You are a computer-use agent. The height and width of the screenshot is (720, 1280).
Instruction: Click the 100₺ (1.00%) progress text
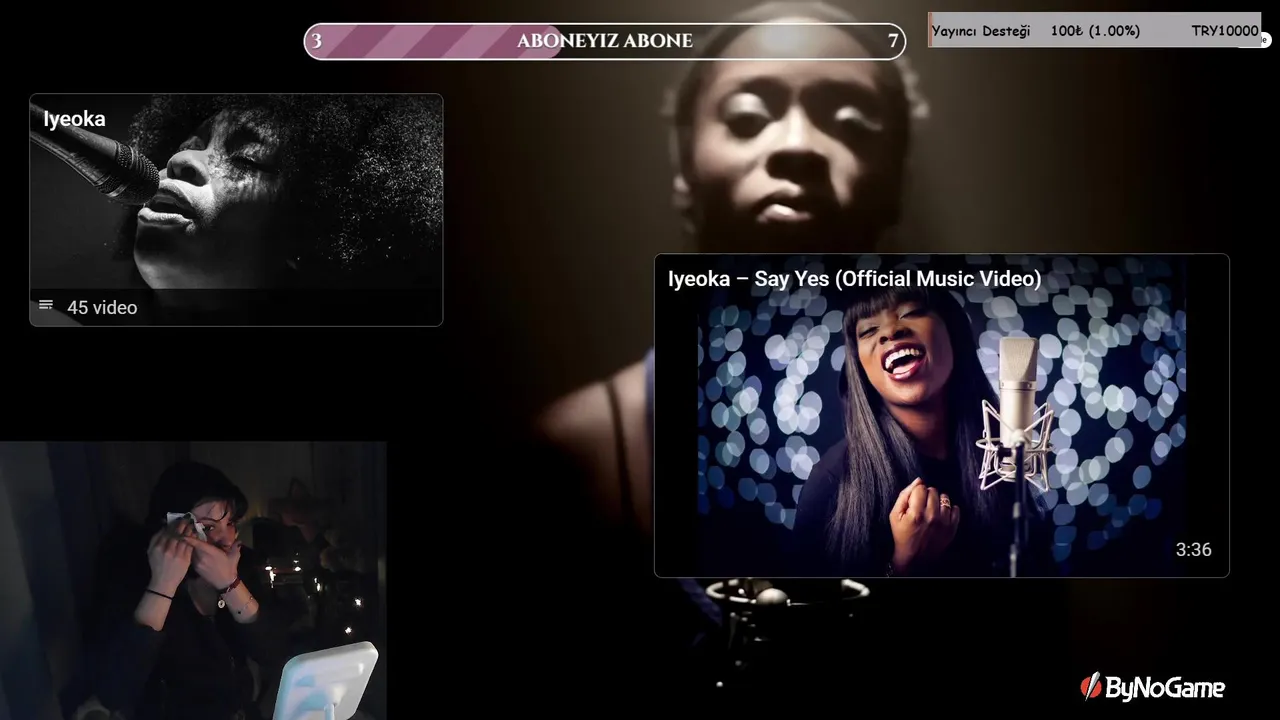pos(1095,31)
